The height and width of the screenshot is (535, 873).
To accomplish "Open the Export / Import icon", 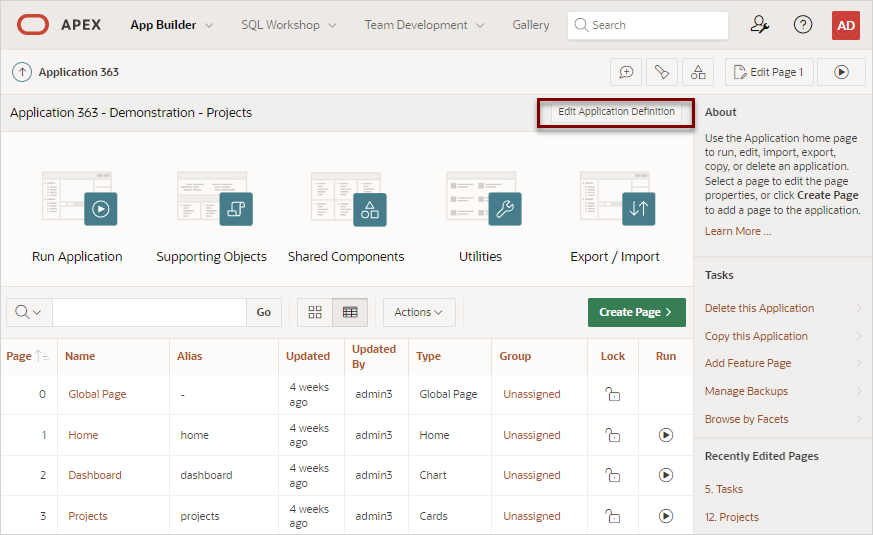I will click(x=617, y=199).
